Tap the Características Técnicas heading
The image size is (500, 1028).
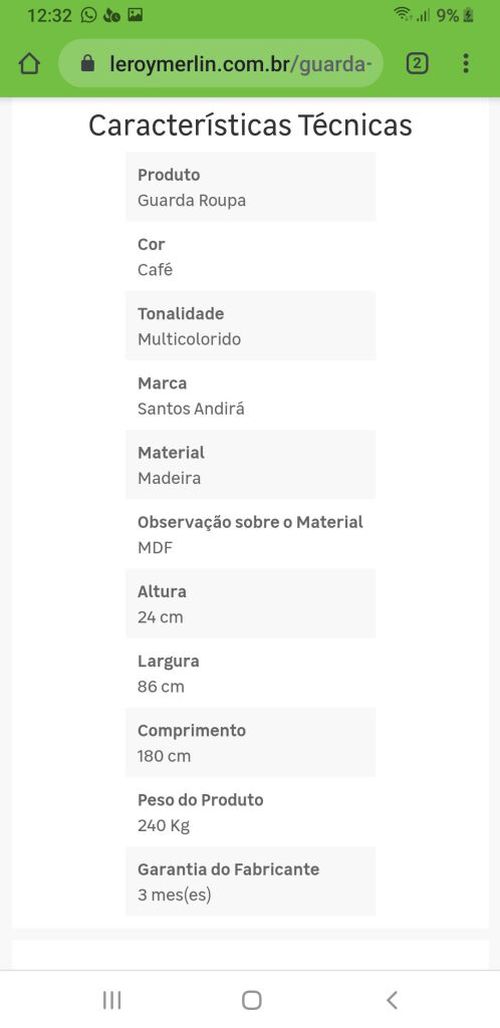tap(250, 125)
